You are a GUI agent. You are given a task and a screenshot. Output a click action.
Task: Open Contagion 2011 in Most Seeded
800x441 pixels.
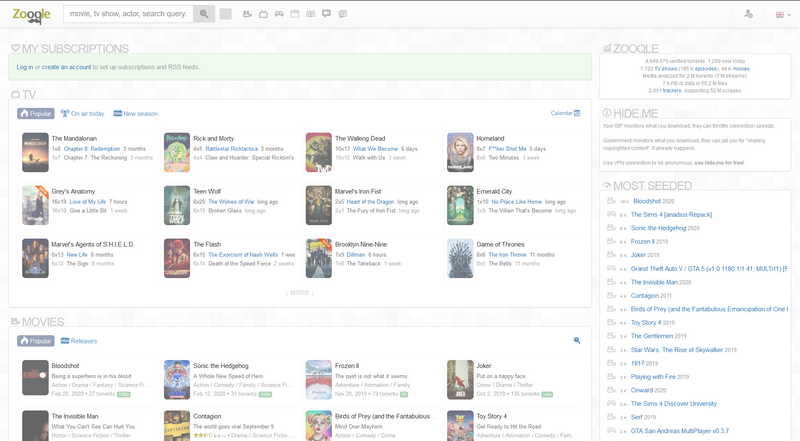651,296
